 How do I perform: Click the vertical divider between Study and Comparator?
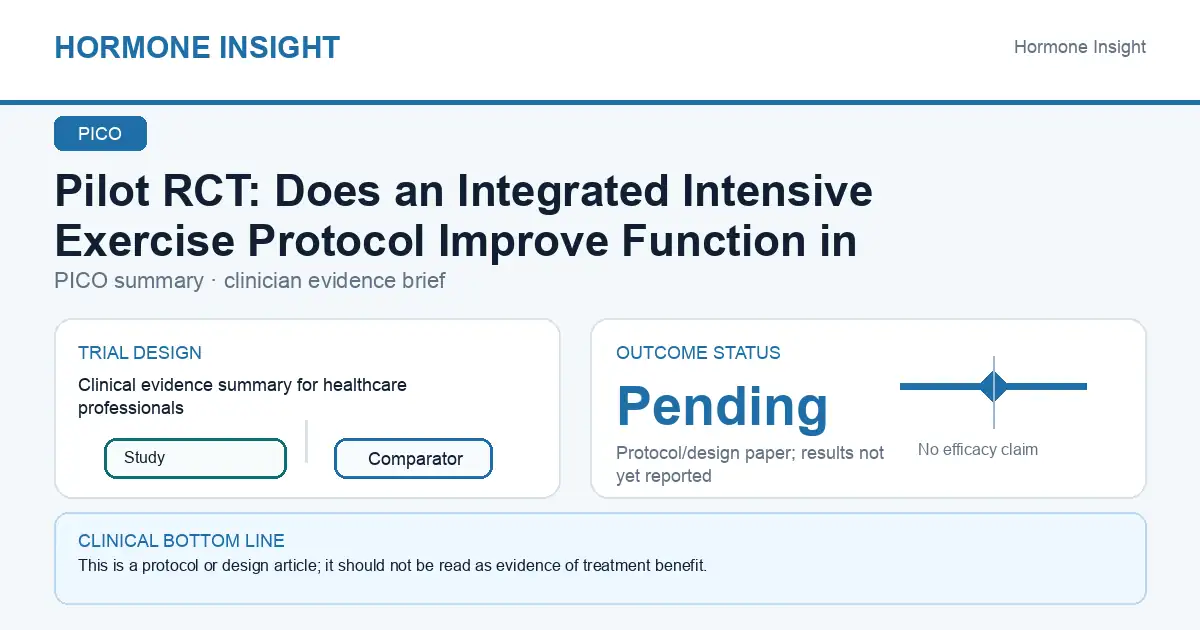pos(306,441)
